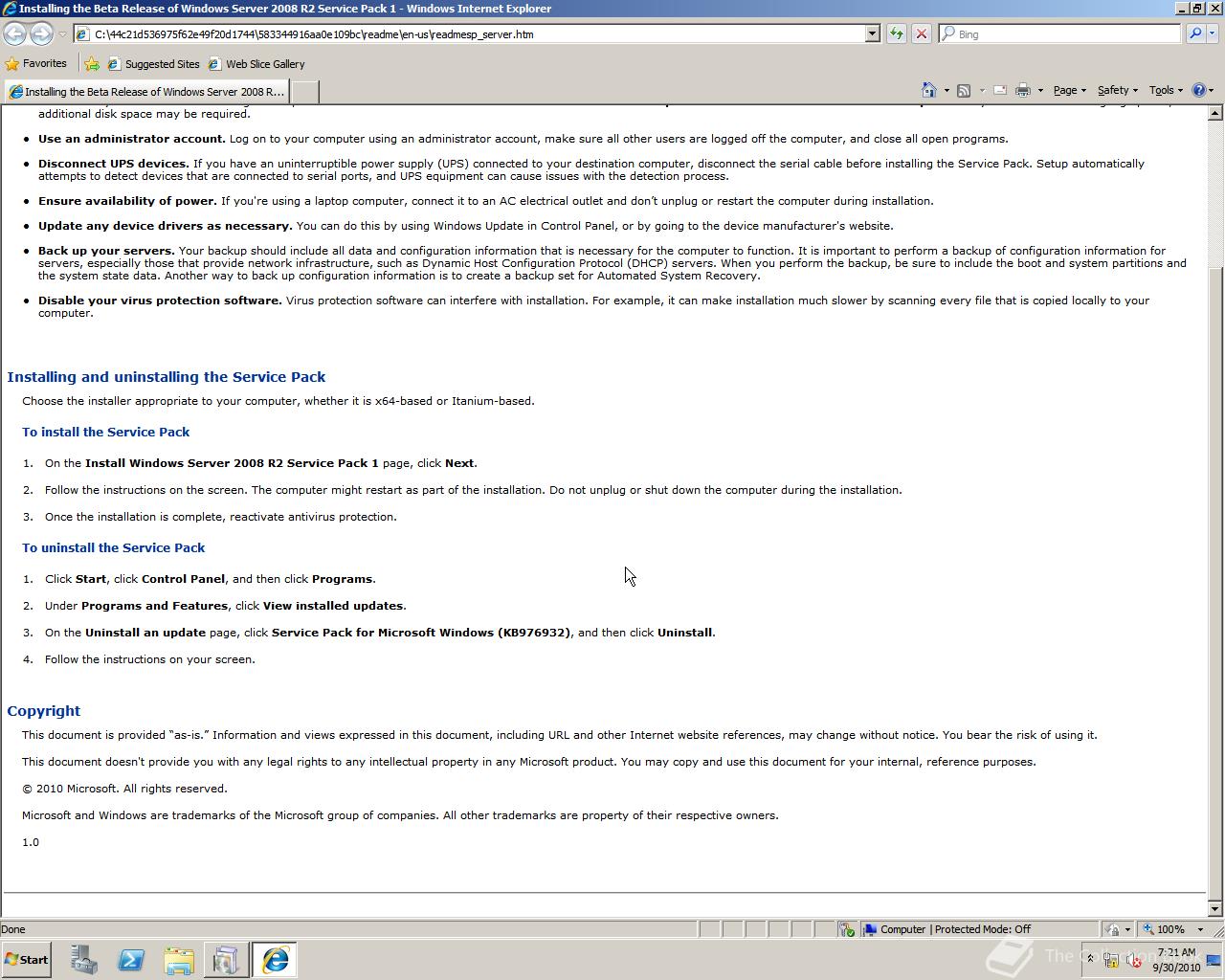Click the Back navigation arrow

point(14,33)
